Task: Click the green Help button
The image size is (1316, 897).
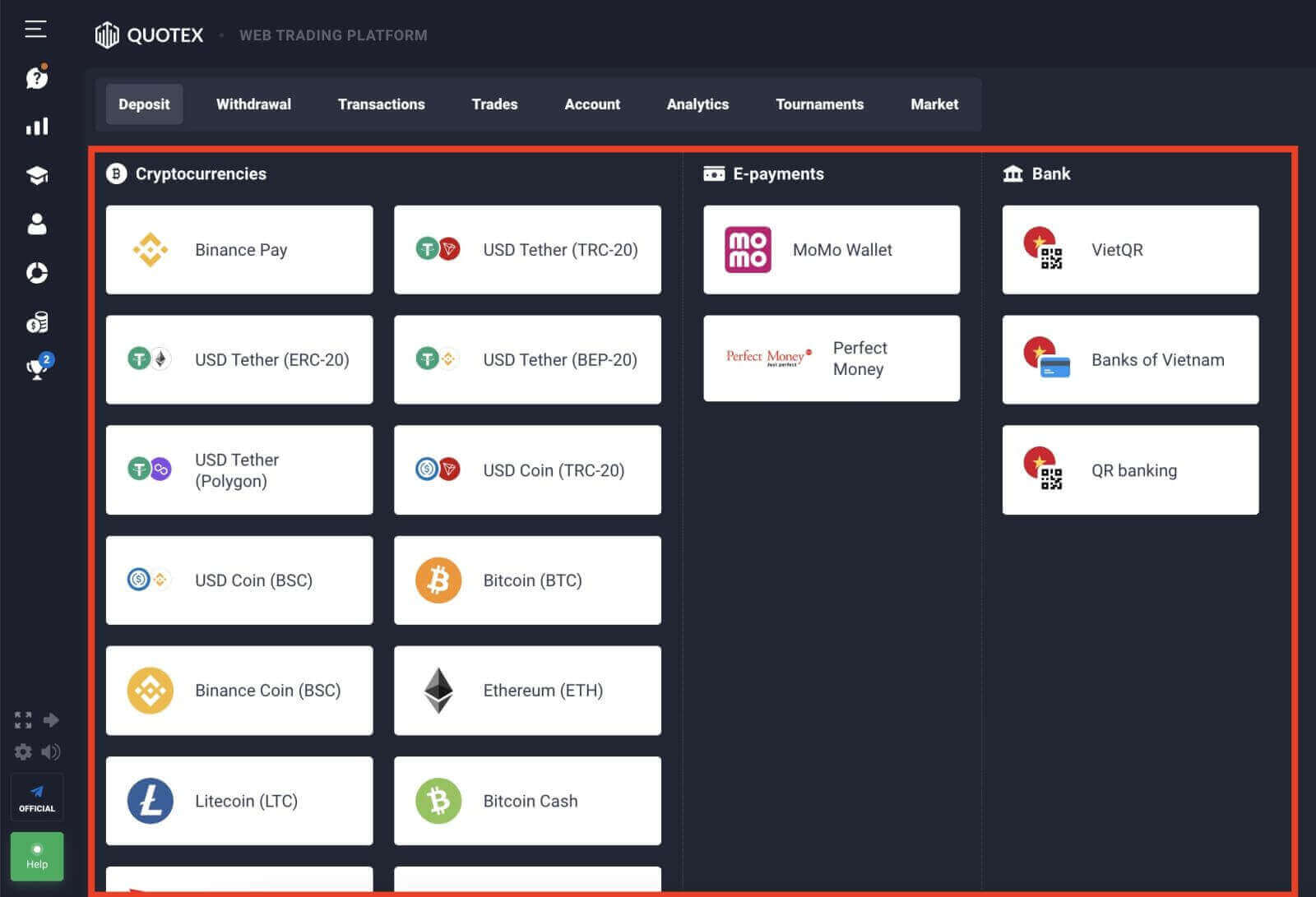Action: (x=36, y=857)
